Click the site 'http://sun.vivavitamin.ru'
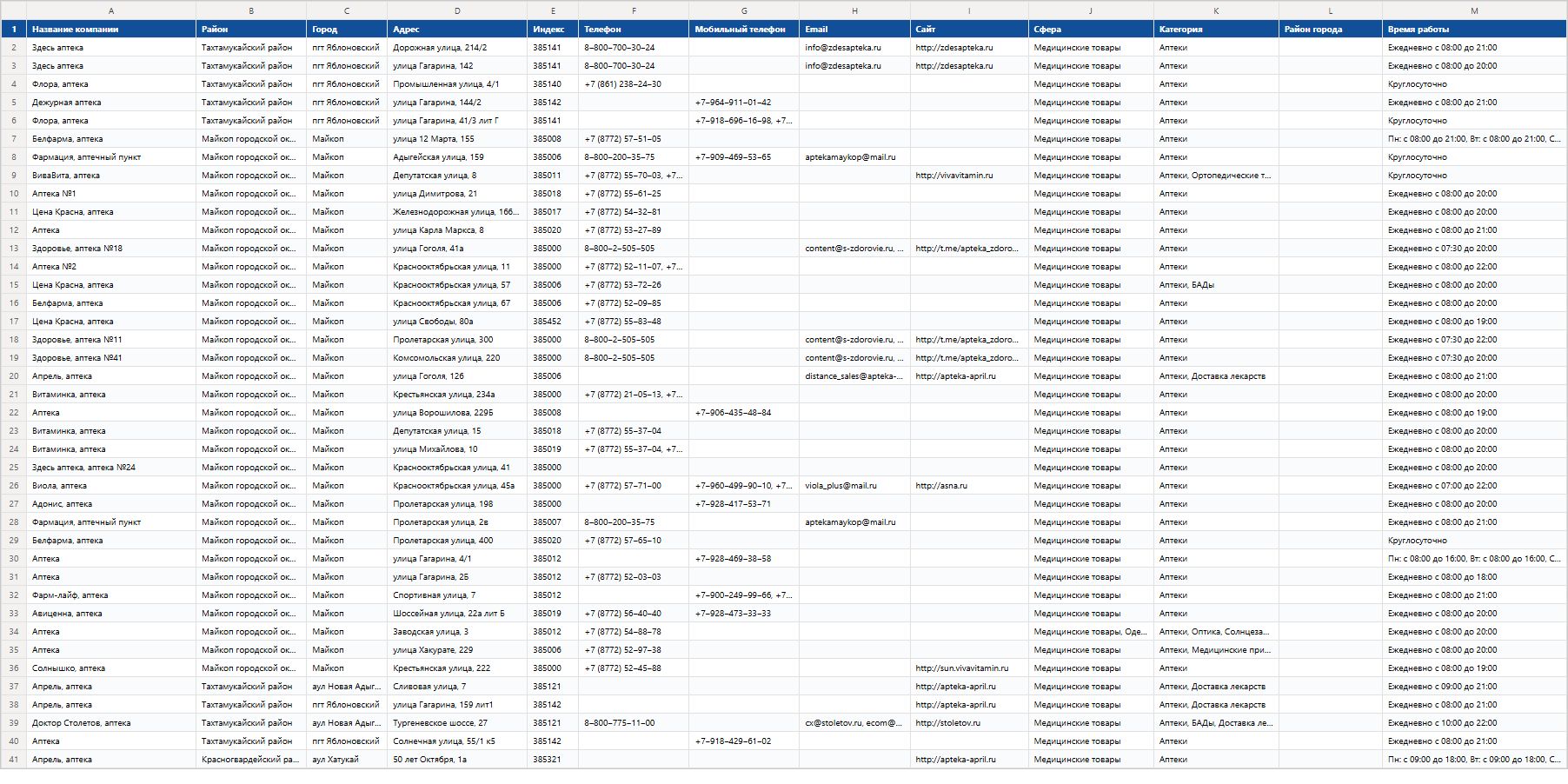This screenshot has width=1568, height=784. 969,668
